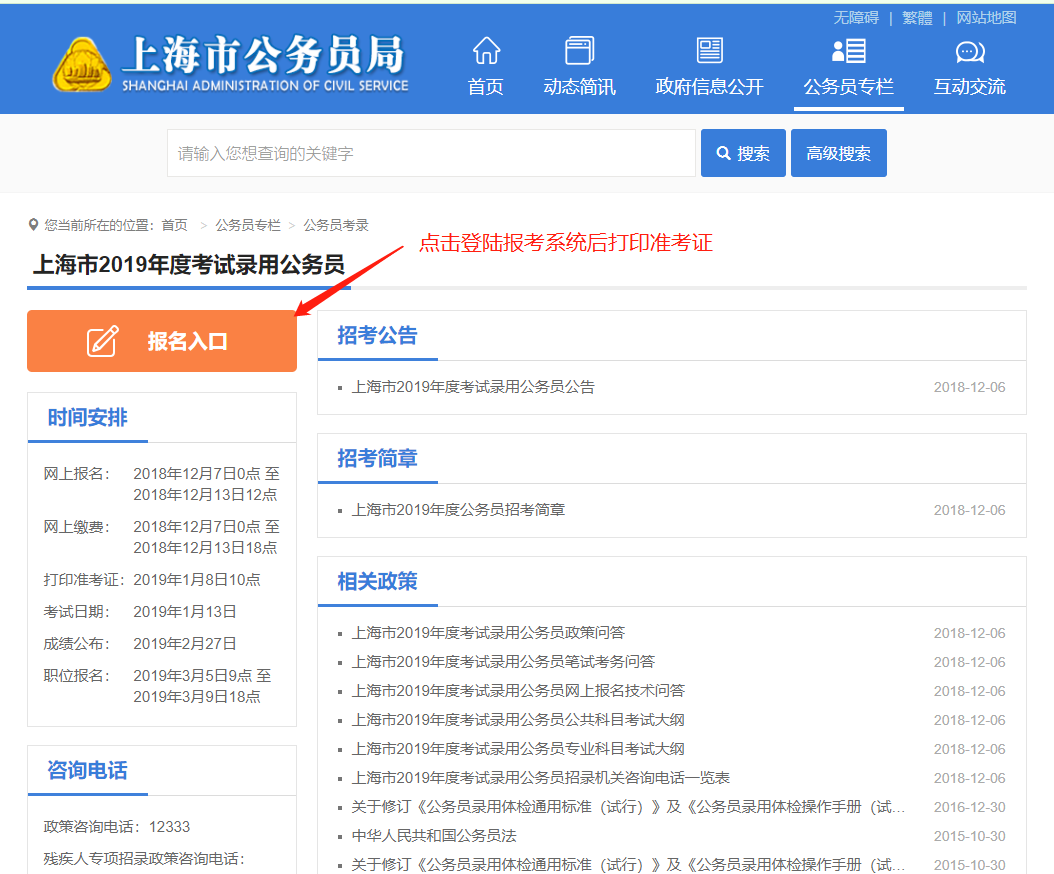Click the home house icon
The width and height of the screenshot is (1054, 874).
tap(486, 50)
